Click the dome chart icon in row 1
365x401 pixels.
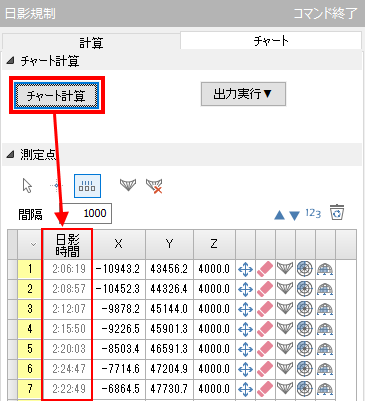click(325, 269)
